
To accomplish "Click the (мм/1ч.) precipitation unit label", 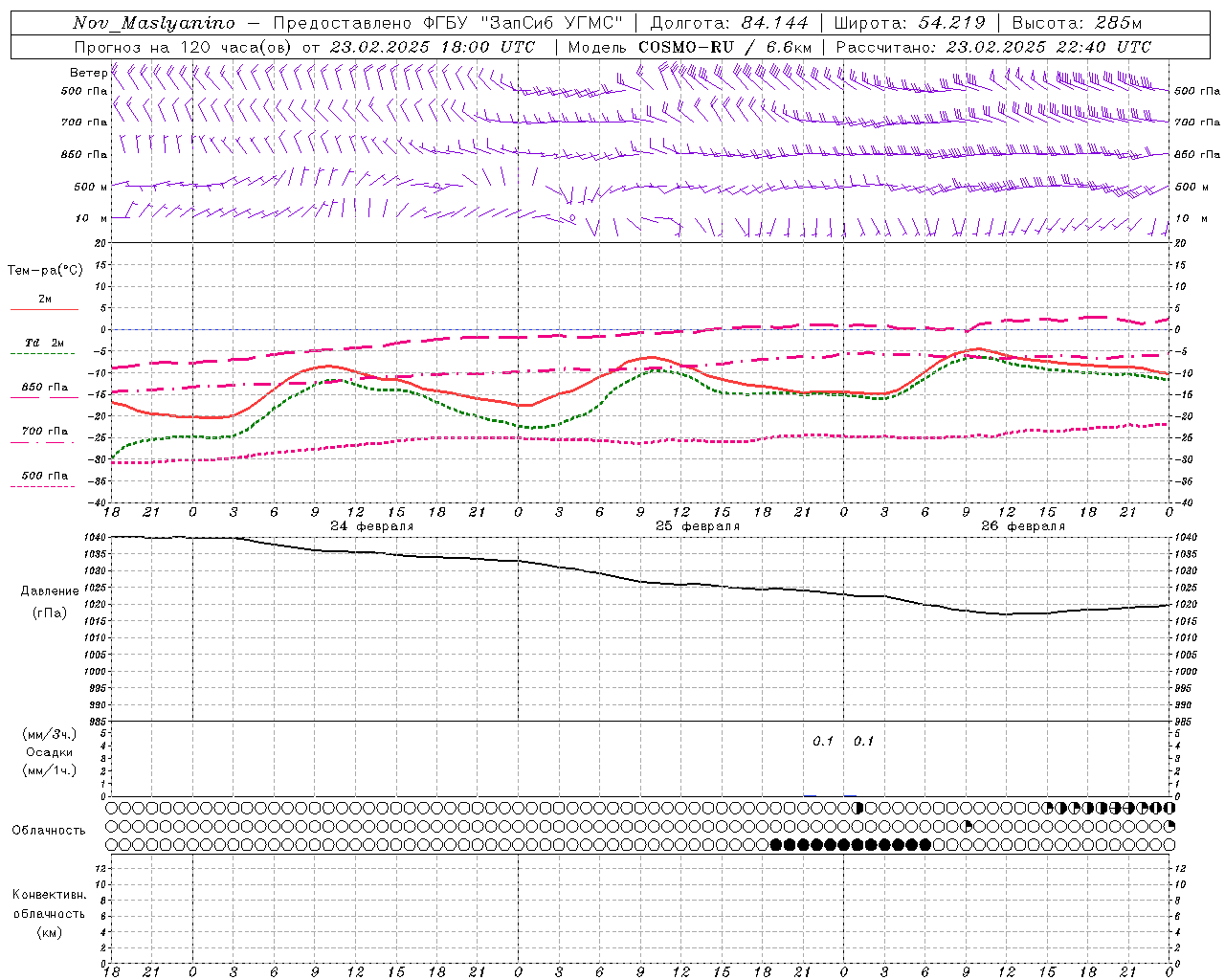I will point(50,770).
